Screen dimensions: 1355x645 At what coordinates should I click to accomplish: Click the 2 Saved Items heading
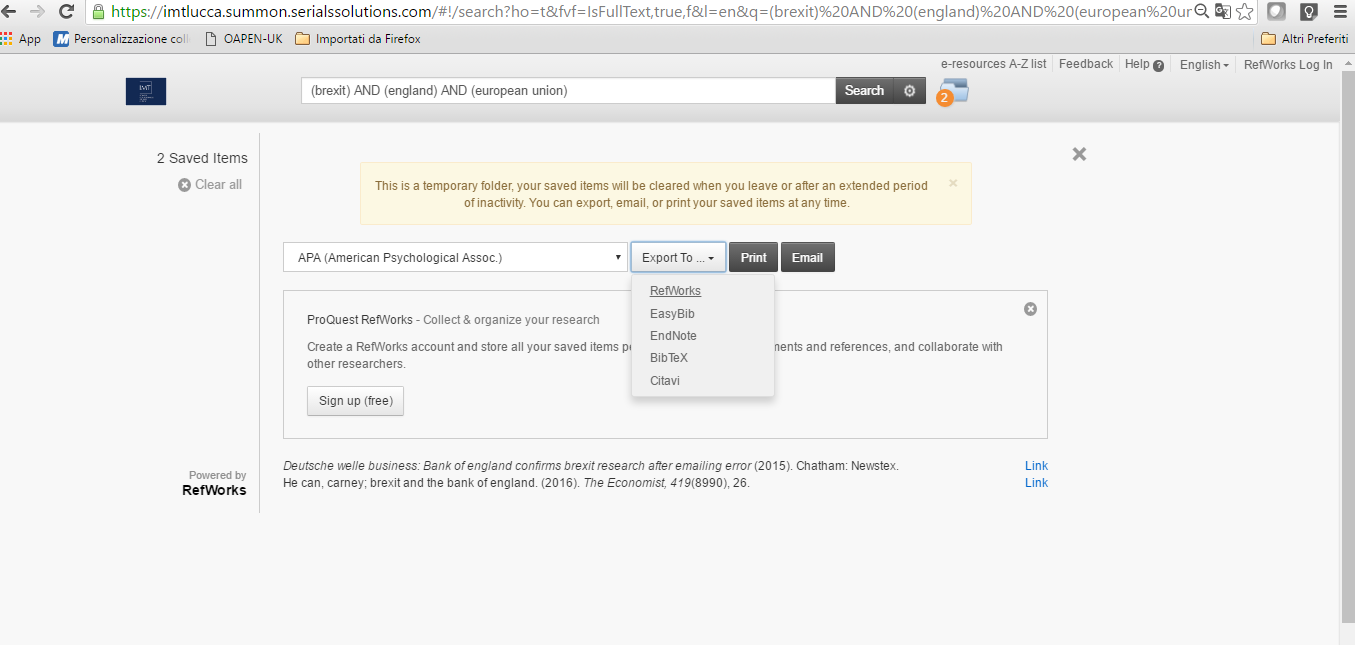point(202,158)
